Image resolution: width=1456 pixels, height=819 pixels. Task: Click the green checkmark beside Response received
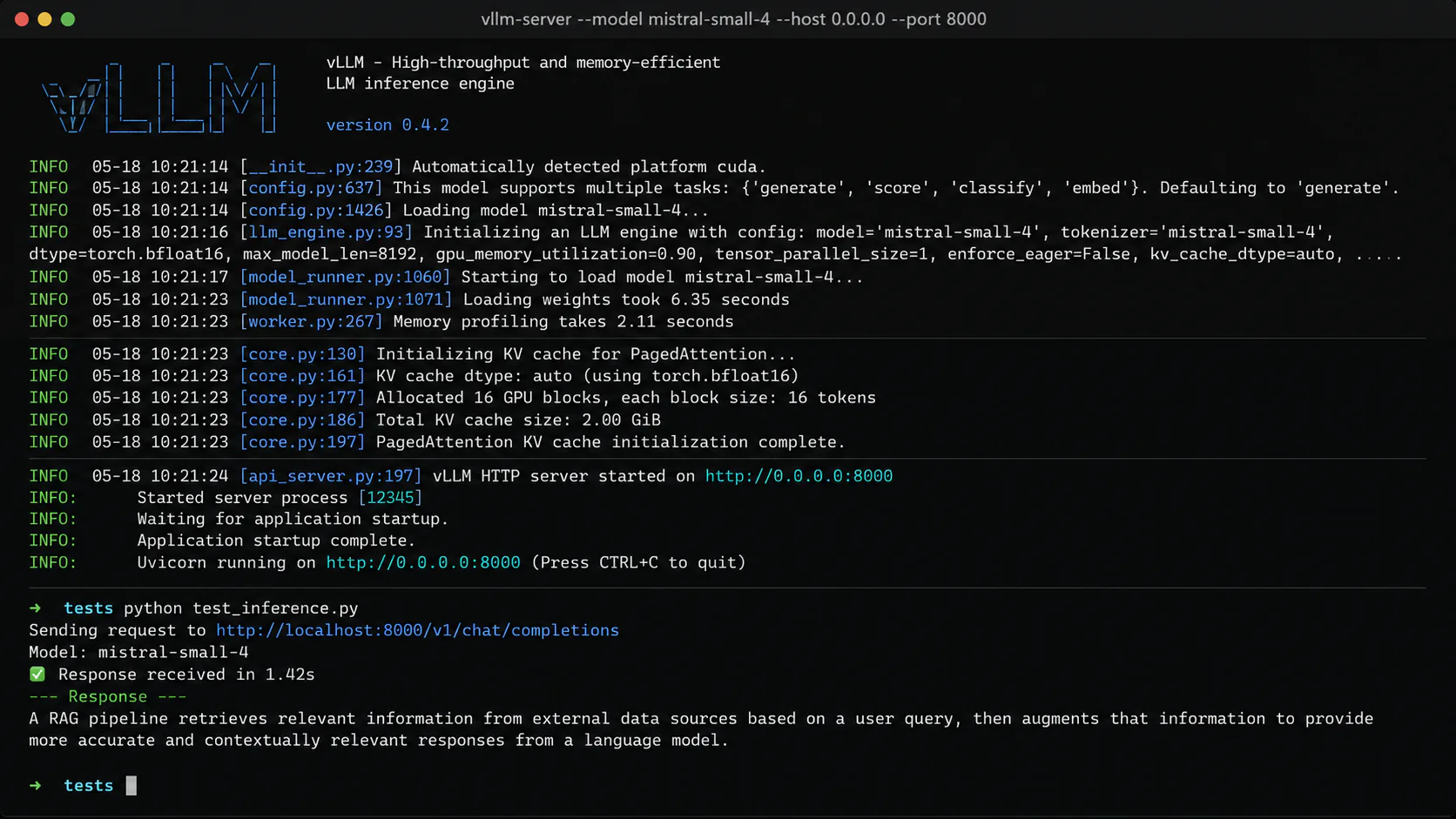37,675
